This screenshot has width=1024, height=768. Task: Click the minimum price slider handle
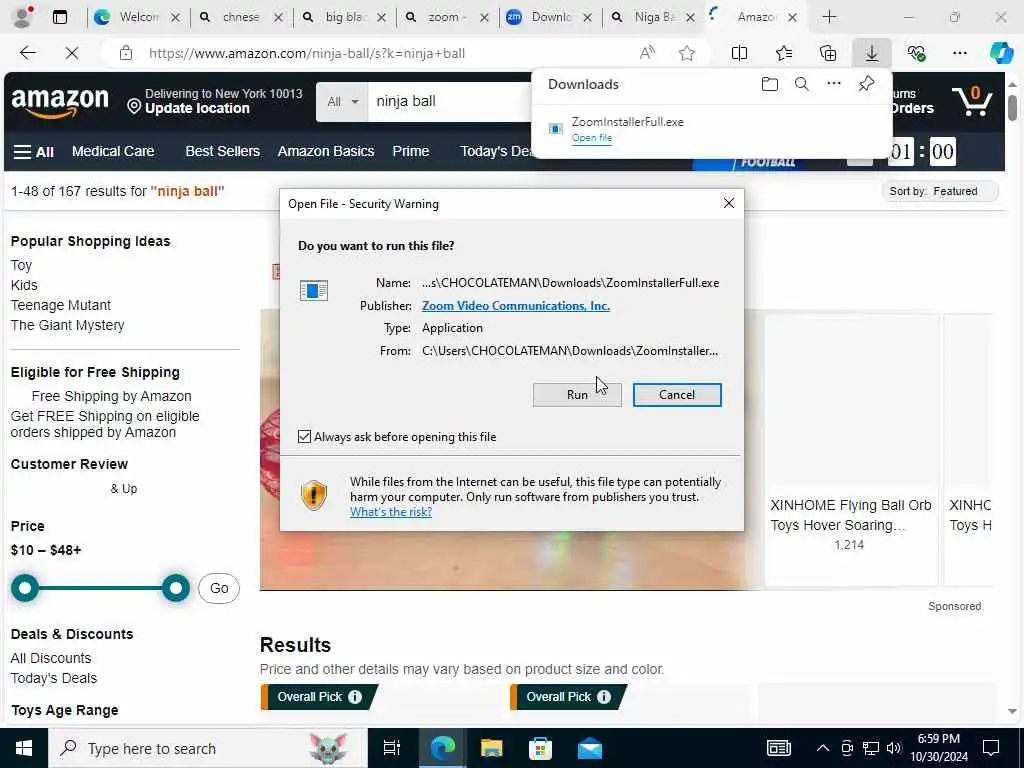click(x=25, y=588)
